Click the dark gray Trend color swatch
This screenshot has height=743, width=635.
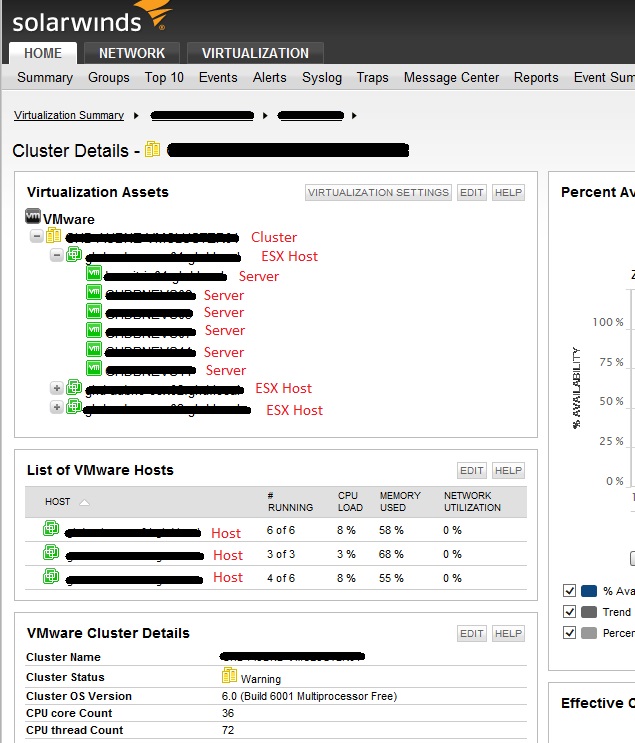[x=589, y=612]
